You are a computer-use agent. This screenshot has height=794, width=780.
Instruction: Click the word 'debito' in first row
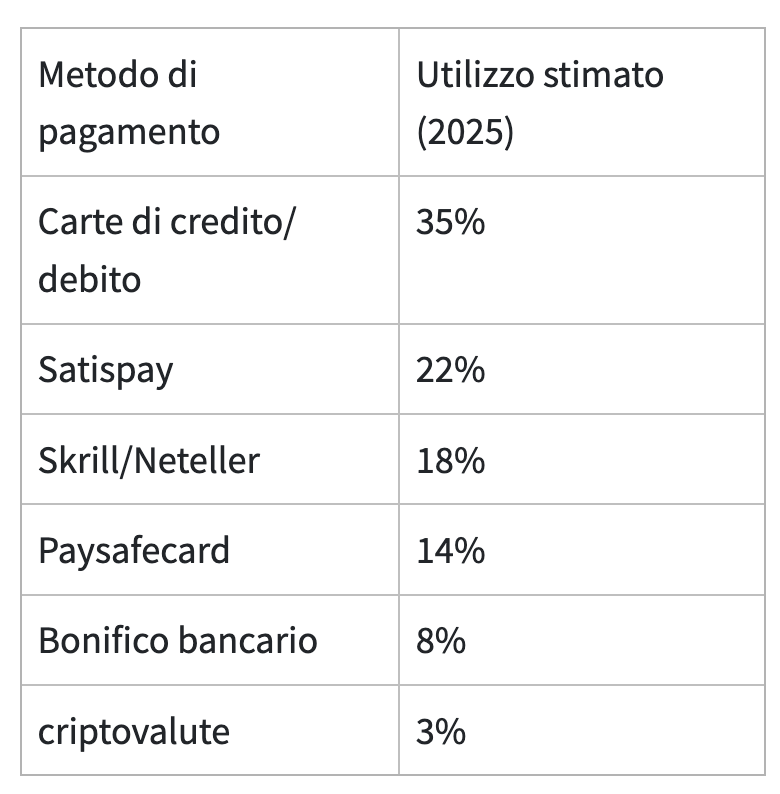89,279
